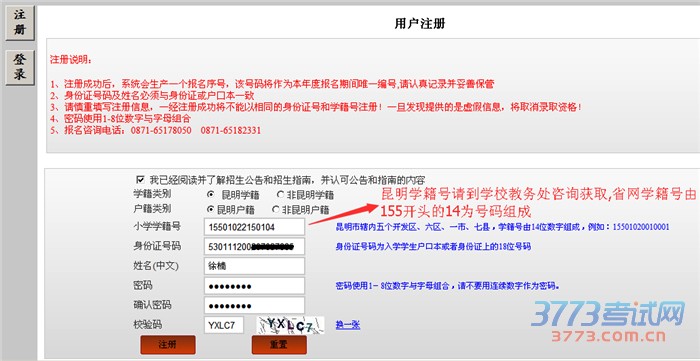Click the 3773考试网 watermark logo
Viewport: 700px width, 361px height.
pyautogui.click(x=608, y=321)
